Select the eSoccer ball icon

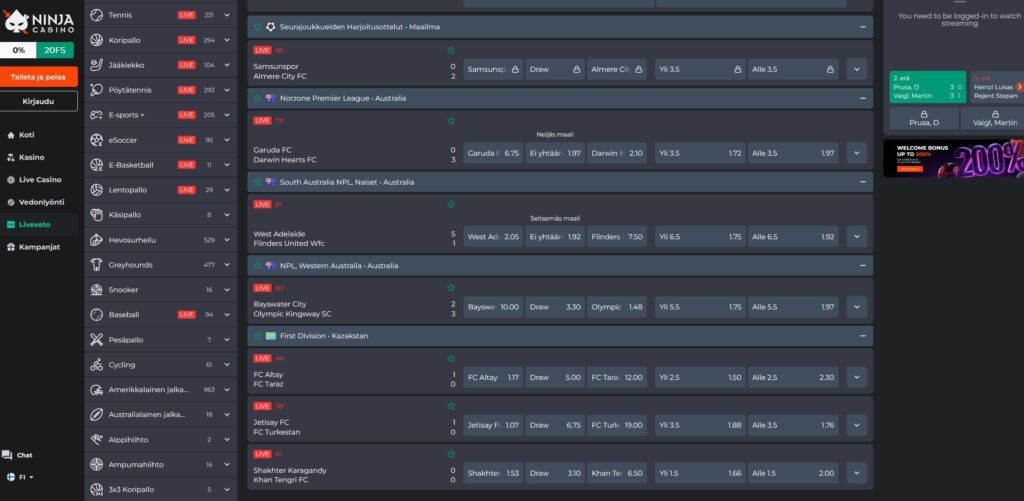(x=97, y=140)
